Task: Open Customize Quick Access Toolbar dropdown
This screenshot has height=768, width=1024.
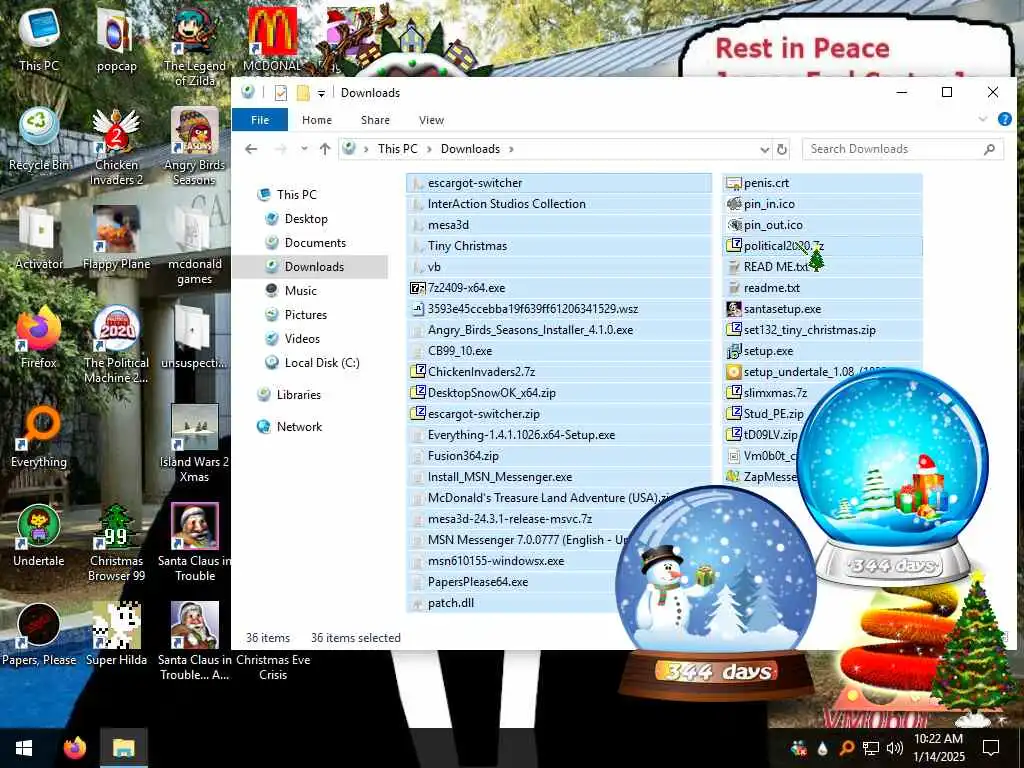Action: pos(321,93)
